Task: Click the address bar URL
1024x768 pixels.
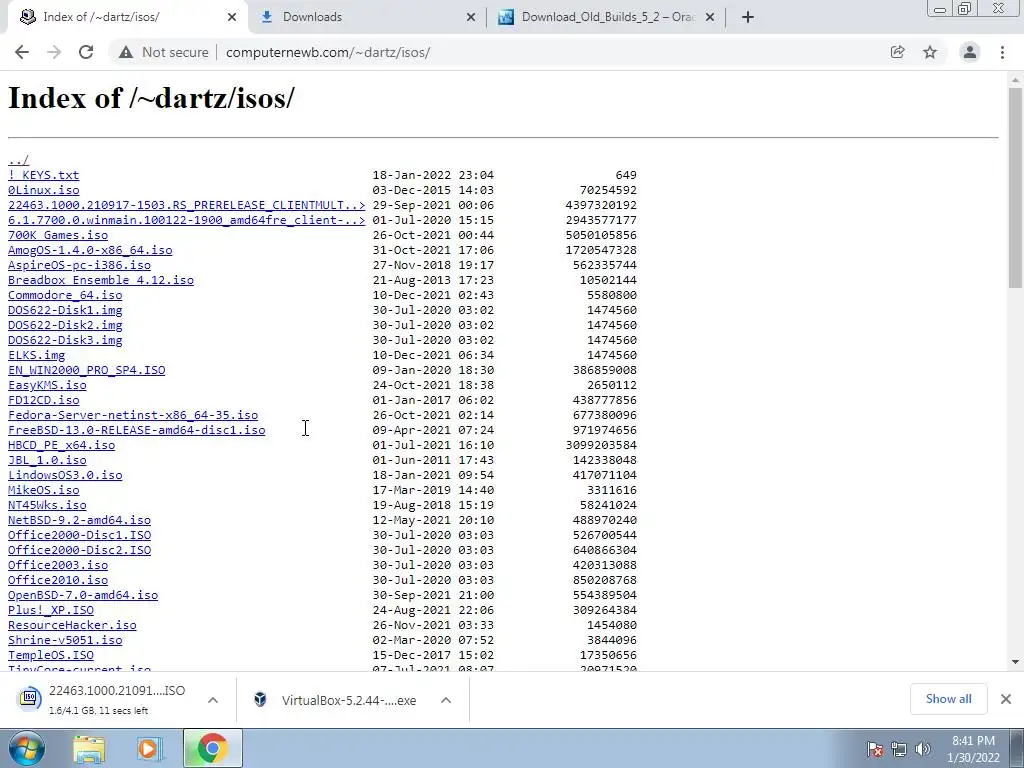Action: click(x=328, y=52)
